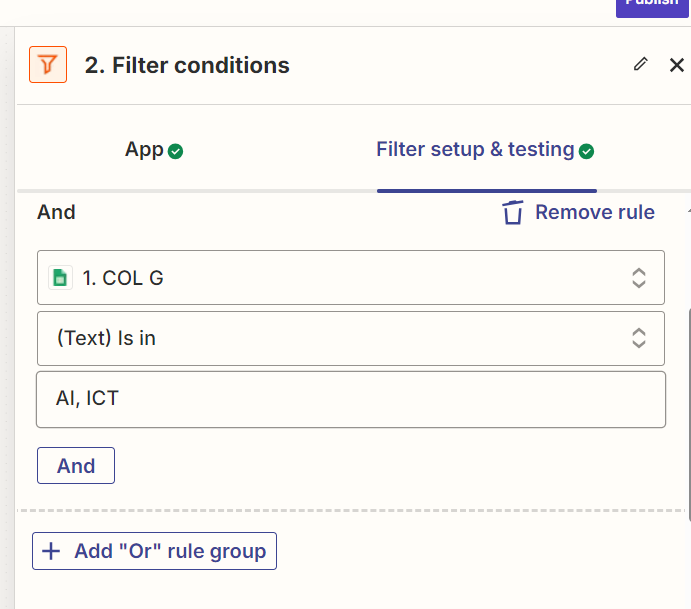Click the vertical scrollbar on the right edge
691x609 pixels.
(689, 414)
